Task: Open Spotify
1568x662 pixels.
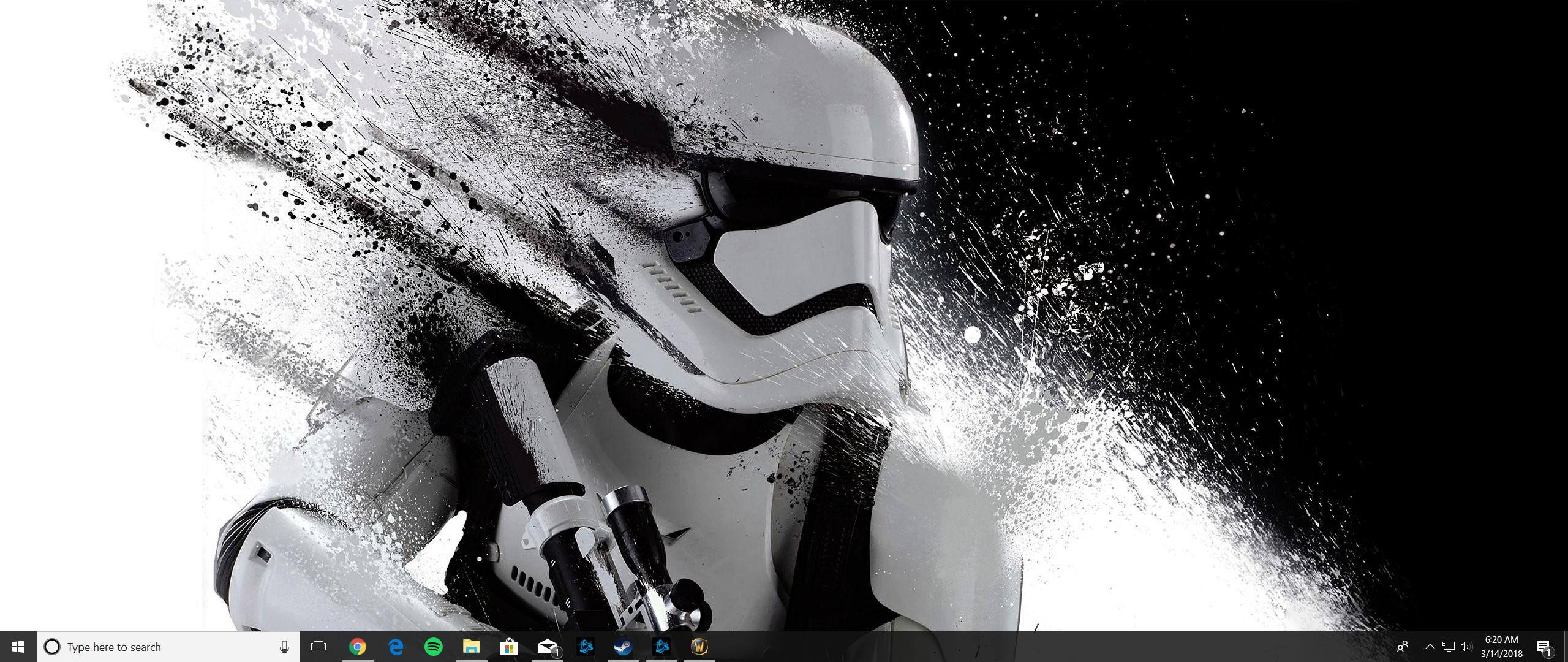Action: (433, 647)
